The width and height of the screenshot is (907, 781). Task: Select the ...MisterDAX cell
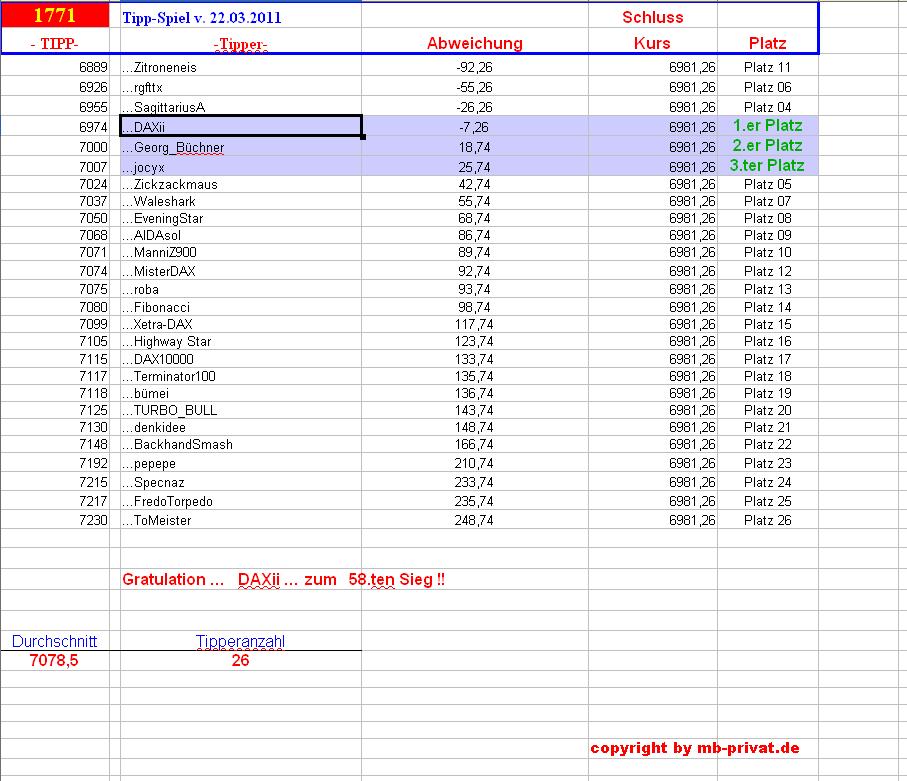pos(241,271)
